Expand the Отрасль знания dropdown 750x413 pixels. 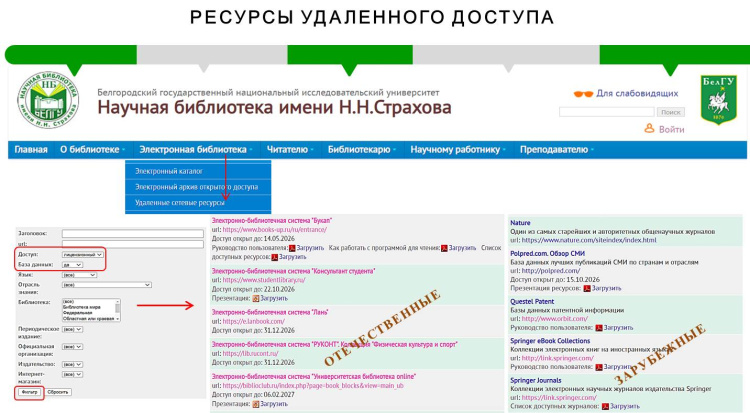coord(107,285)
